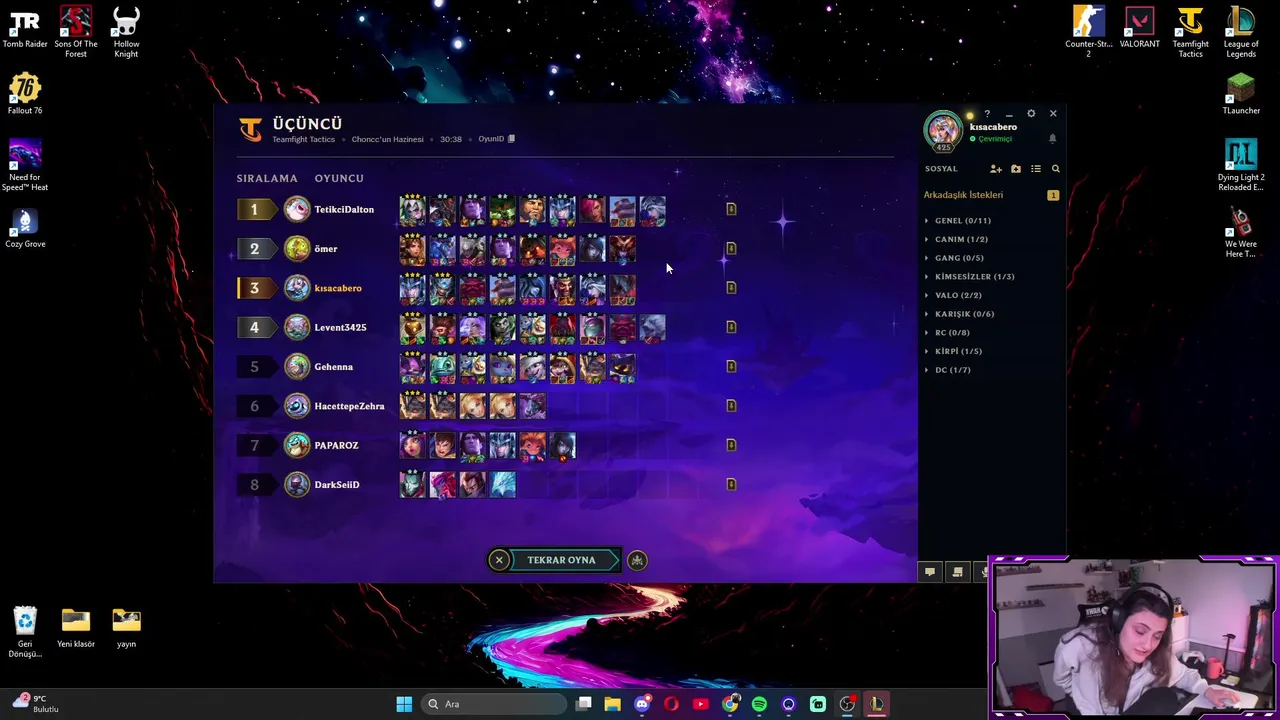This screenshot has height=720, width=1280.
Task: Open the match details icon for Levent3425
Action: [731, 327]
